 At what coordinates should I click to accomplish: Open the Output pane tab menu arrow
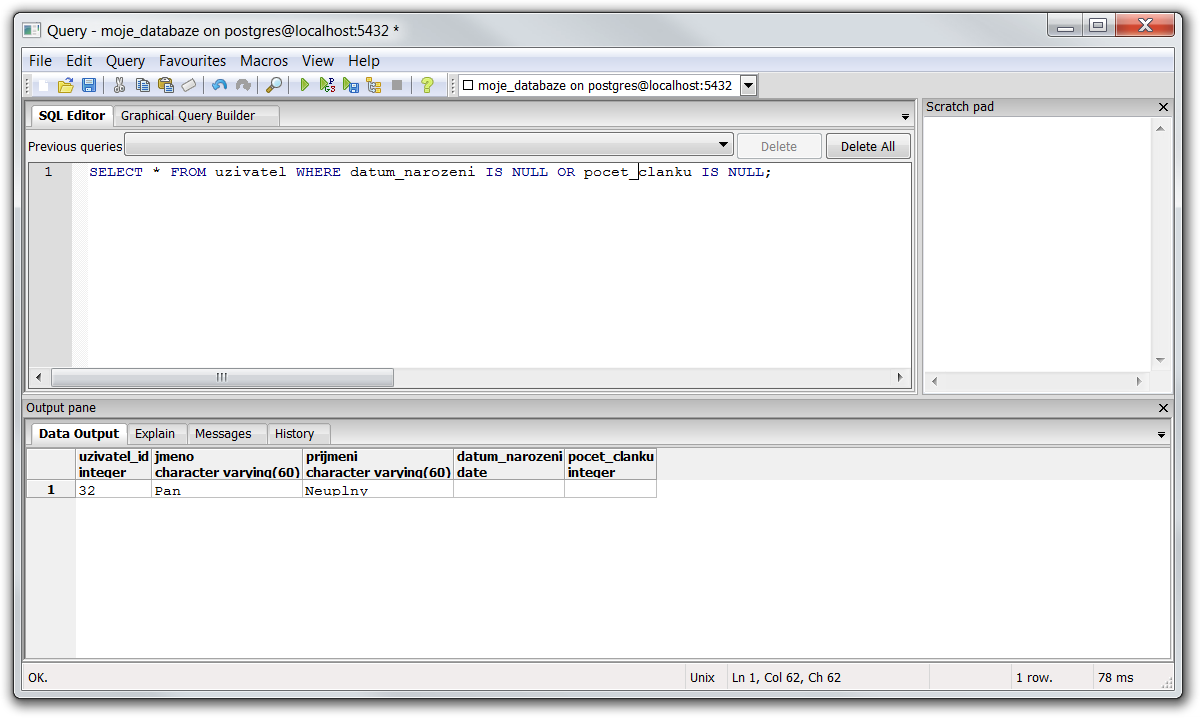pyautogui.click(x=1161, y=435)
